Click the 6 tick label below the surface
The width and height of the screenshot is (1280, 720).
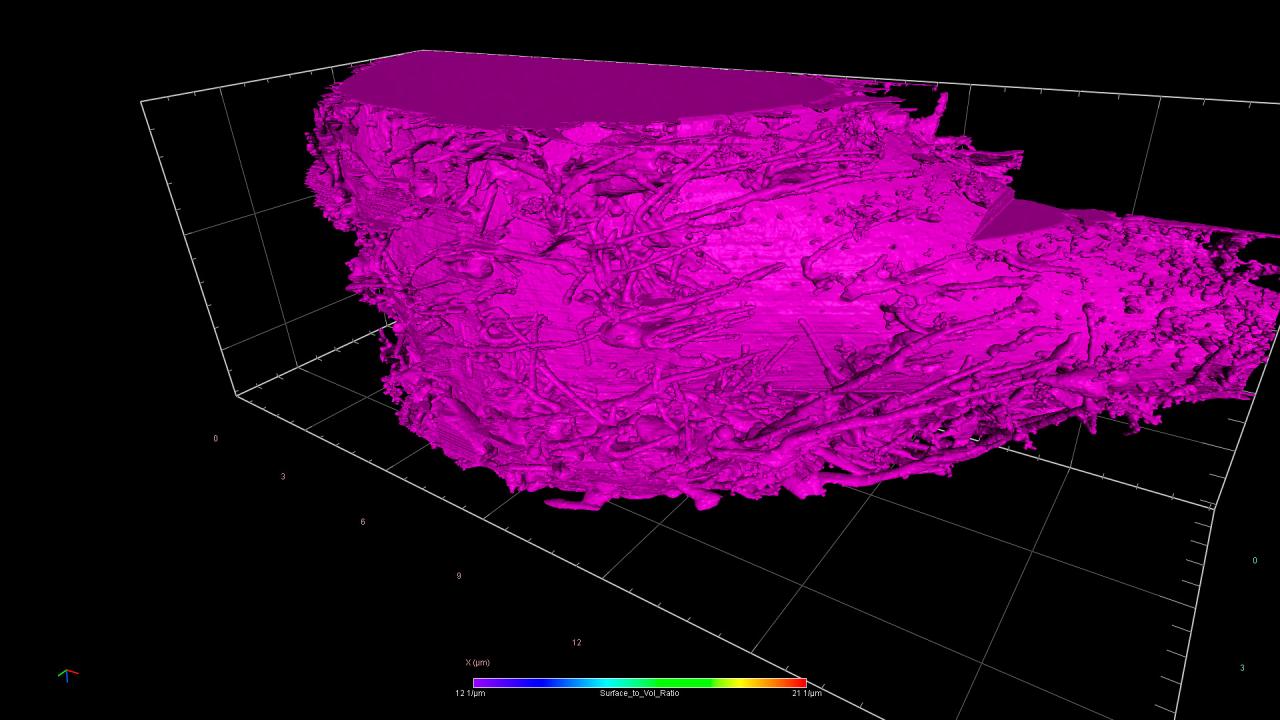[363, 521]
